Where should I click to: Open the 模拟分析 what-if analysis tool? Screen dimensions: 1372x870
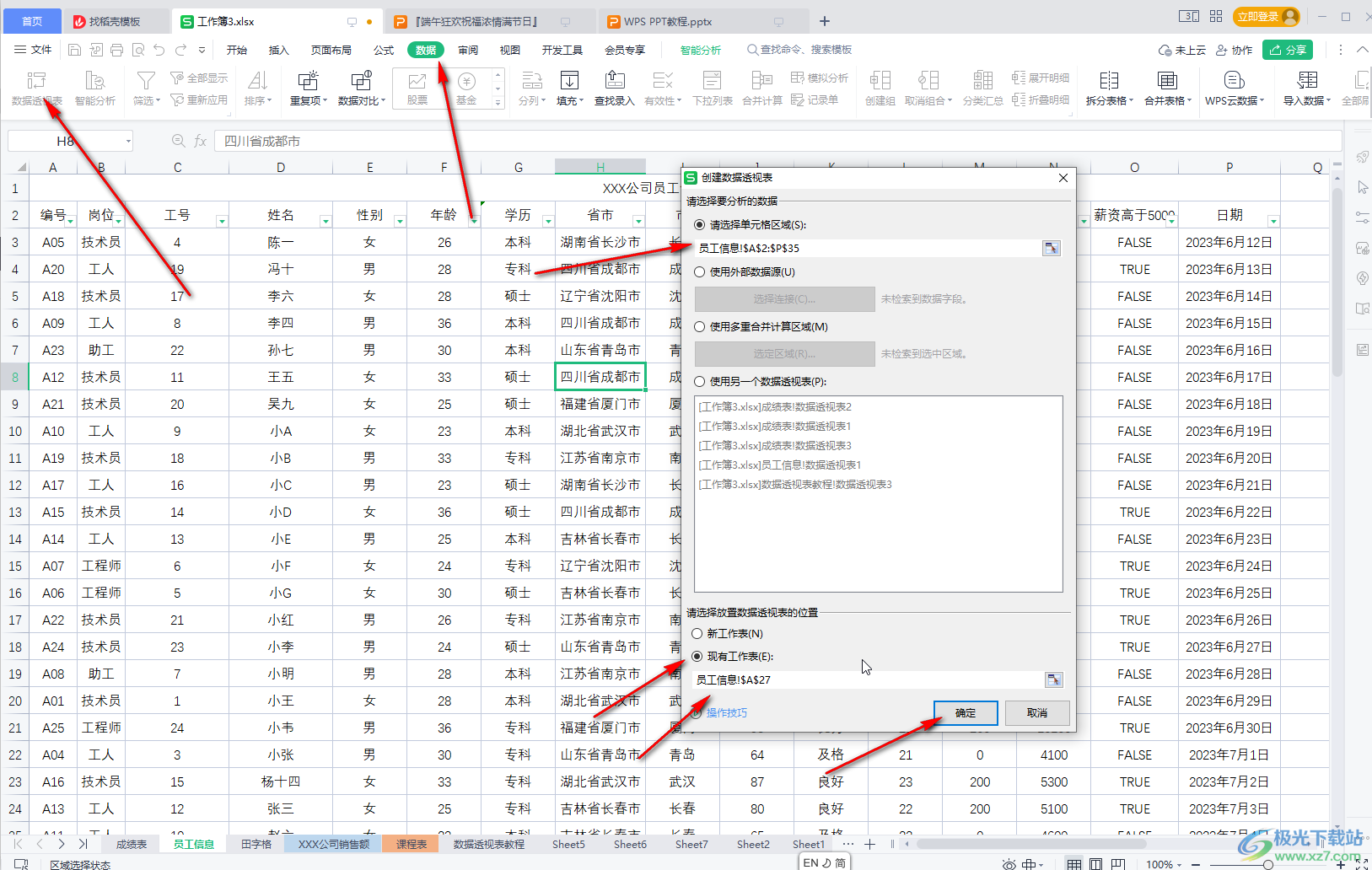820,78
